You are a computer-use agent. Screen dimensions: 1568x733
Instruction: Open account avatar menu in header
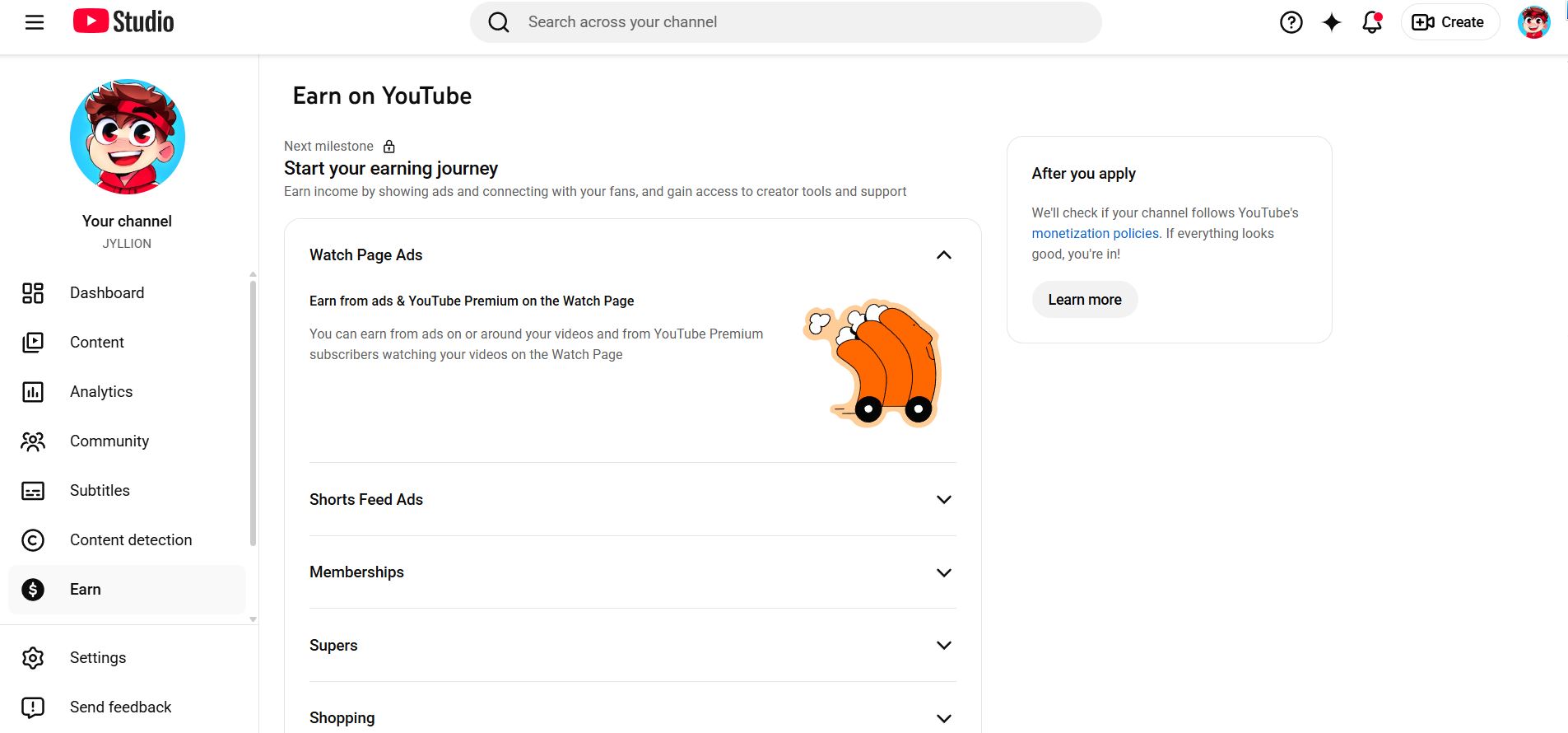pos(1534,22)
